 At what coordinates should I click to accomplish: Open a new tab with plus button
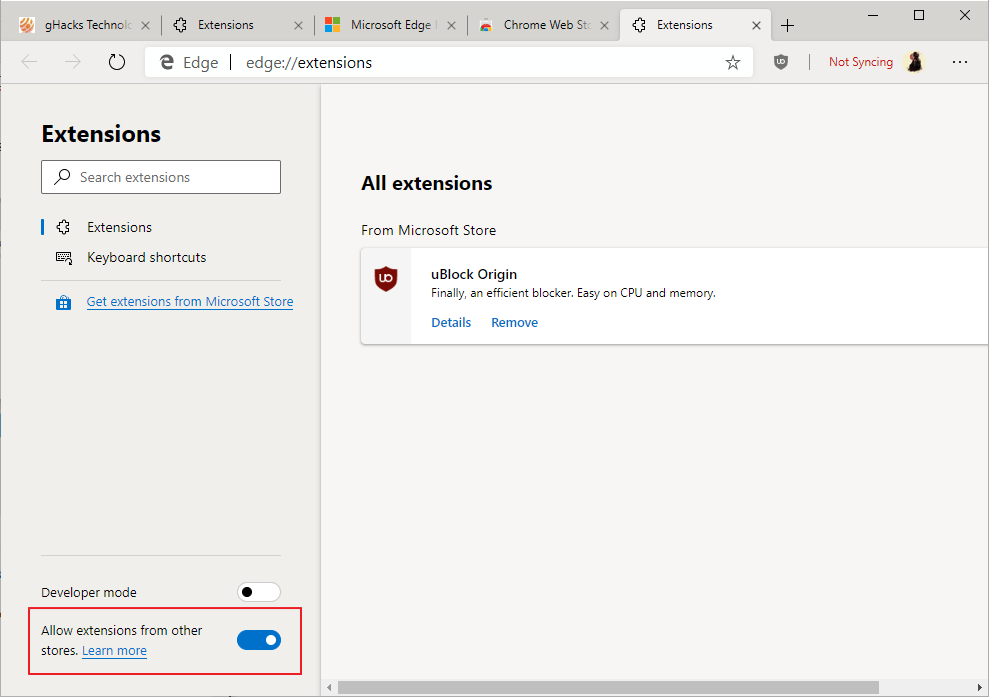(x=787, y=25)
